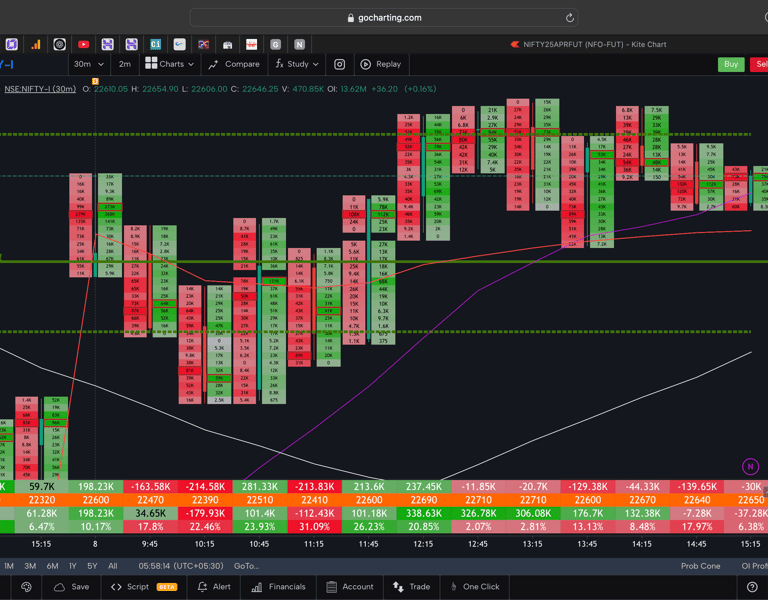The height and width of the screenshot is (600, 768).
Task: Select delta cell 198.23K in top row
Action: click(x=96, y=487)
